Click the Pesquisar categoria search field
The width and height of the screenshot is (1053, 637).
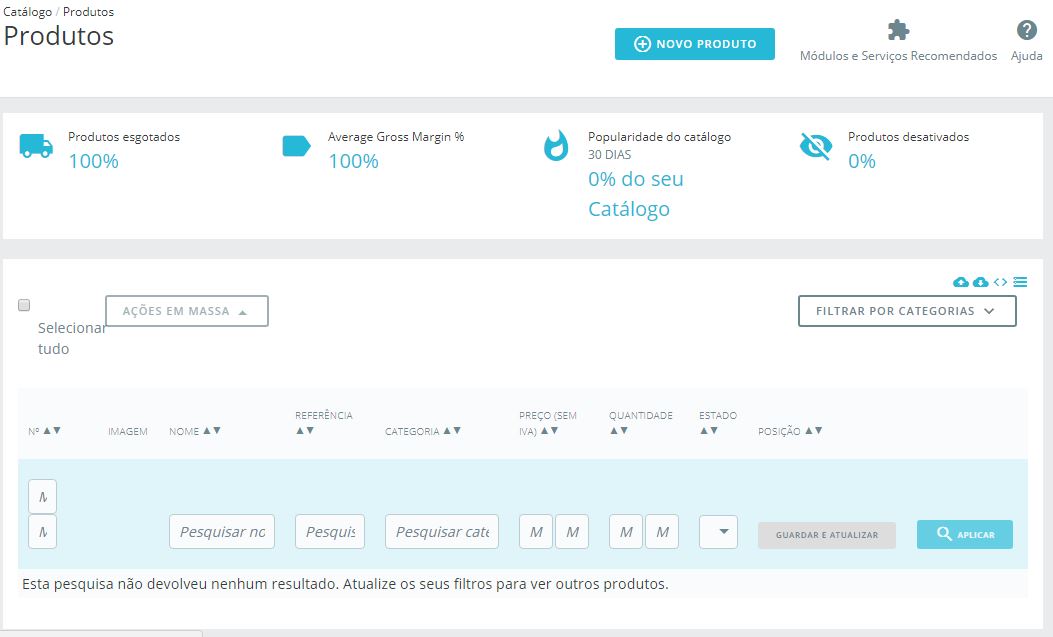(442, 532)
